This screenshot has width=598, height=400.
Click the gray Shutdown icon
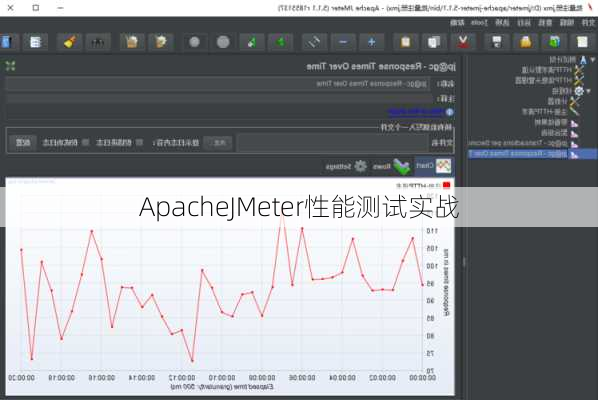pos(195,42)
